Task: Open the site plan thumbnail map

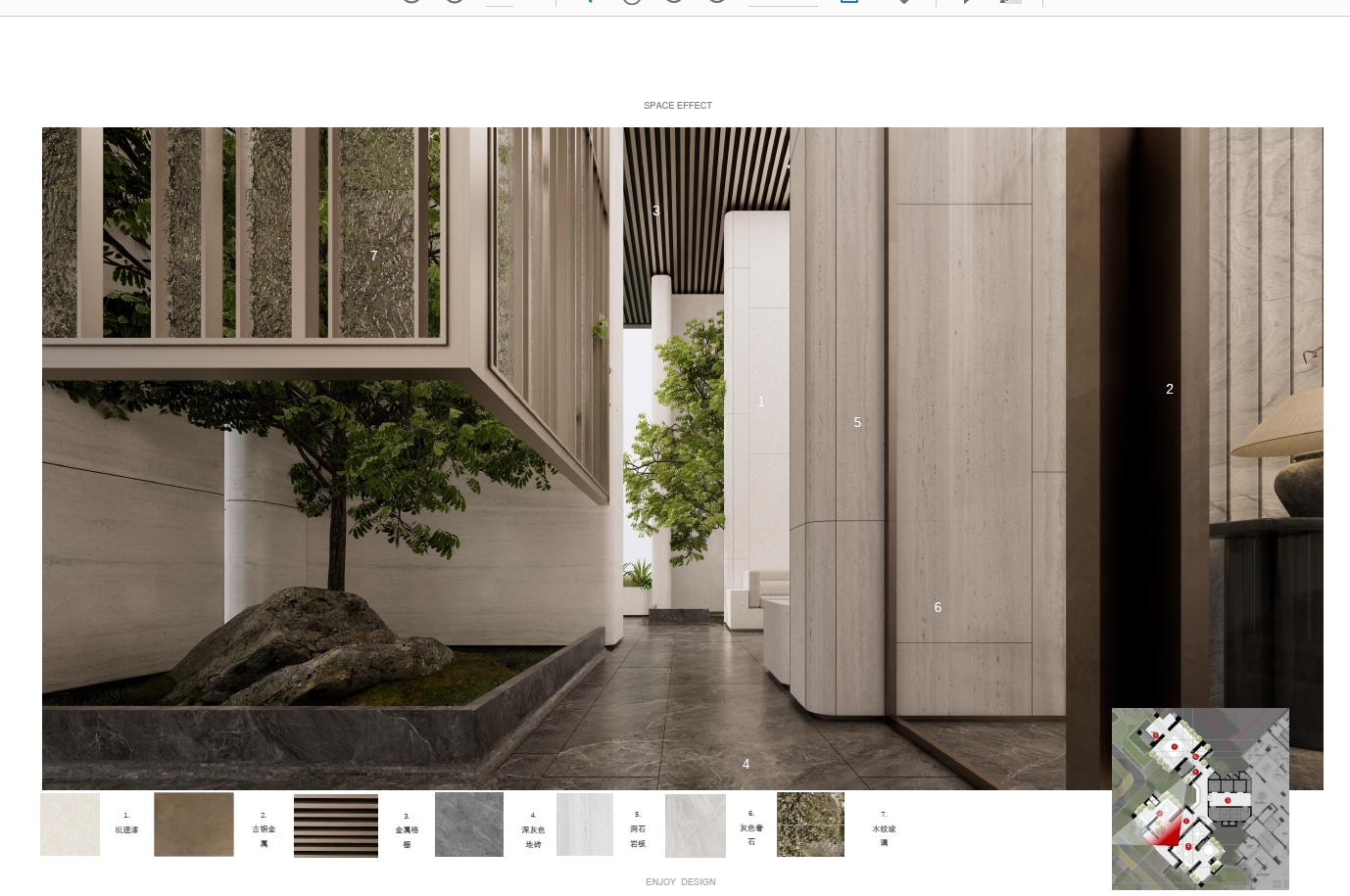Action: pos(1200,798)
